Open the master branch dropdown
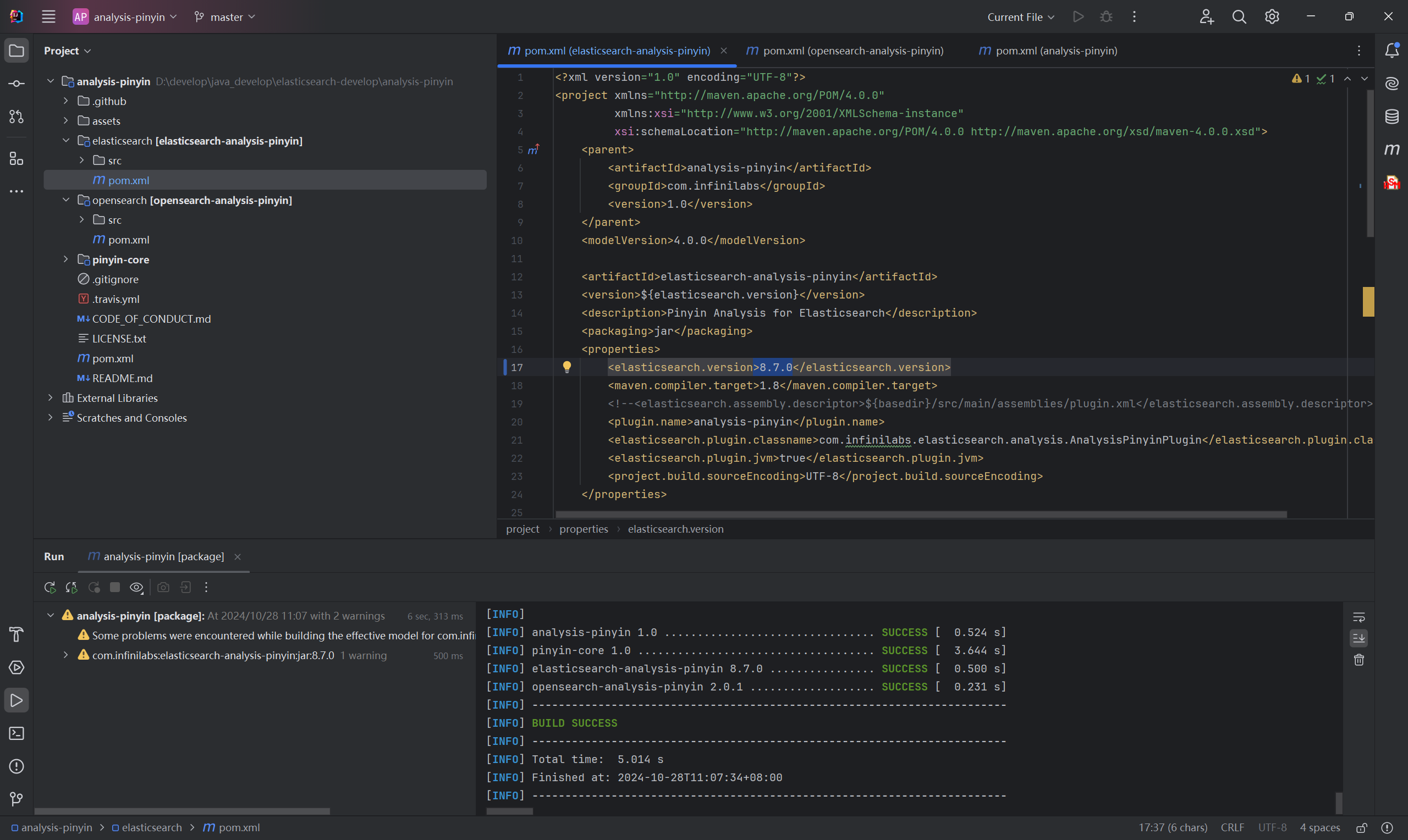Viewport: 1408px width, 840px height. 225,17
